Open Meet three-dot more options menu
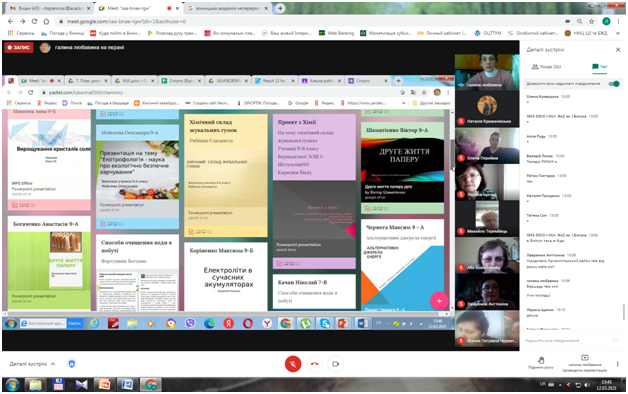 pyautogui.click(x=617, y=364)
